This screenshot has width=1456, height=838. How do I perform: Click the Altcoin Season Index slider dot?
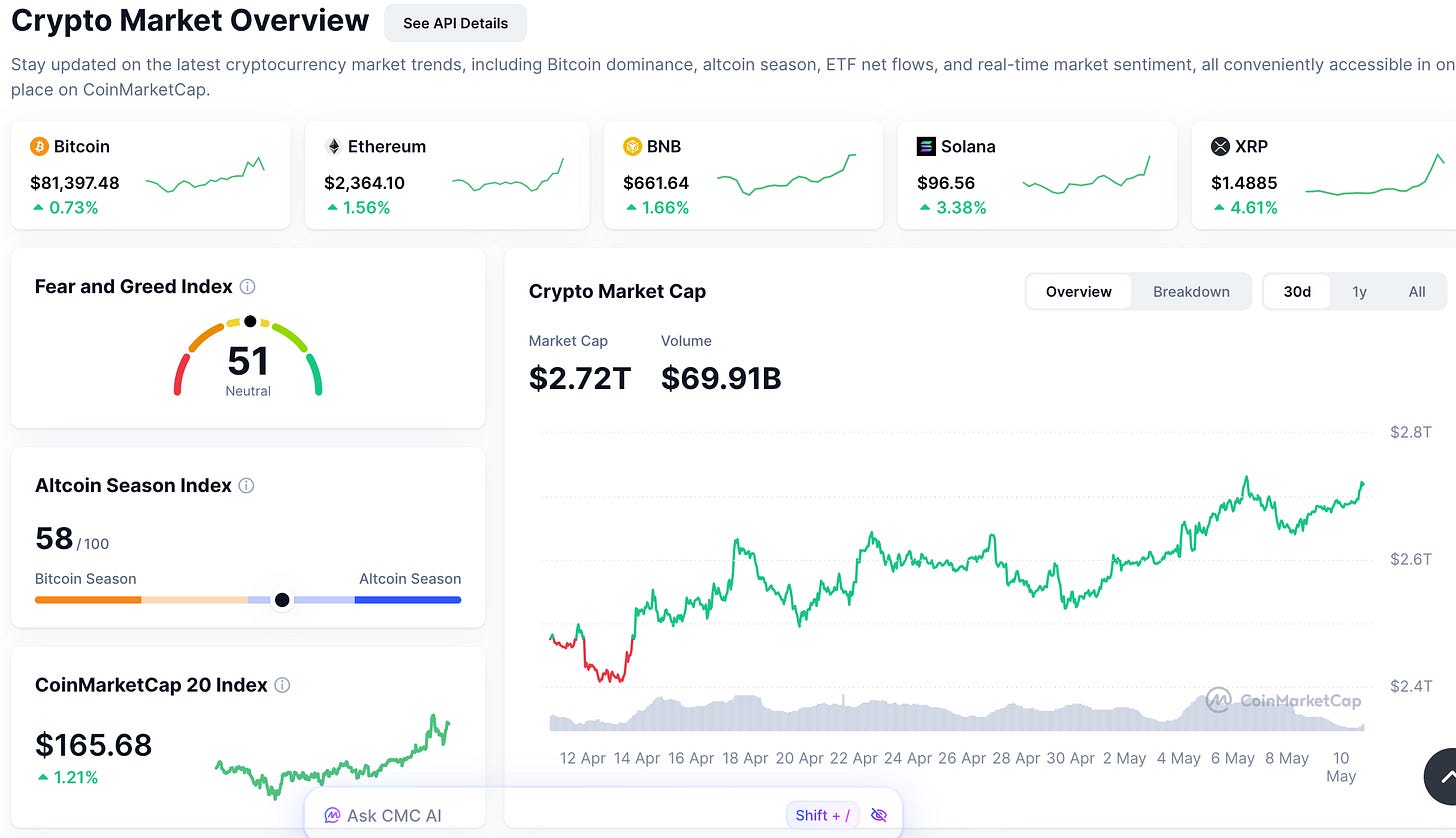(x=282, y=600)
